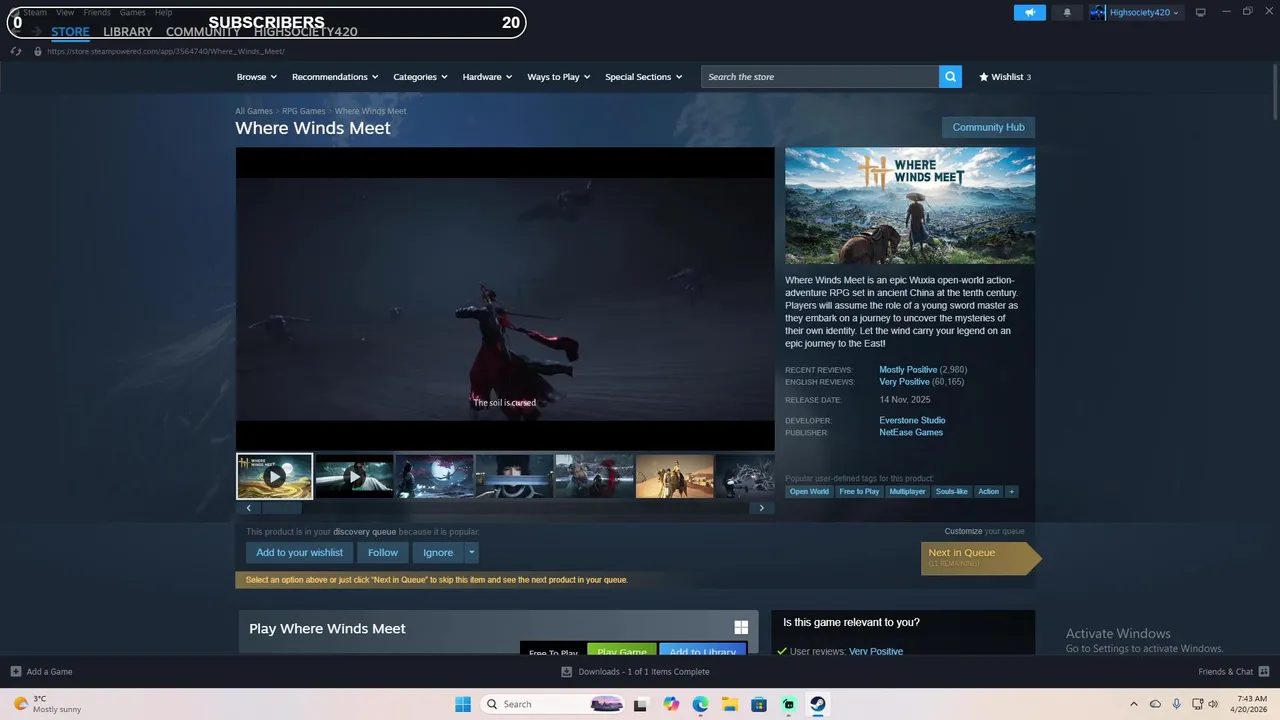Viewport: 1280px width, 720px height.
Task: Open Microsoft Store from the taskbar
Action: point(759,704)
